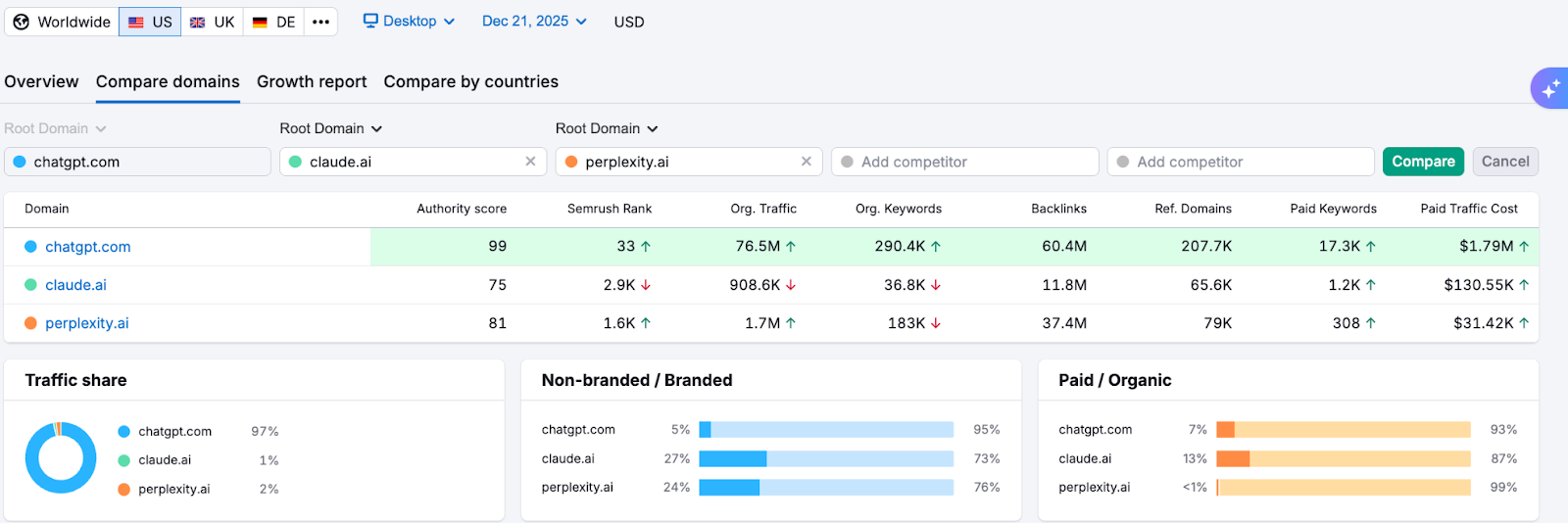Click the Org. Keywords column header
Screen dimensions: 1568x523
coord(899,209)
